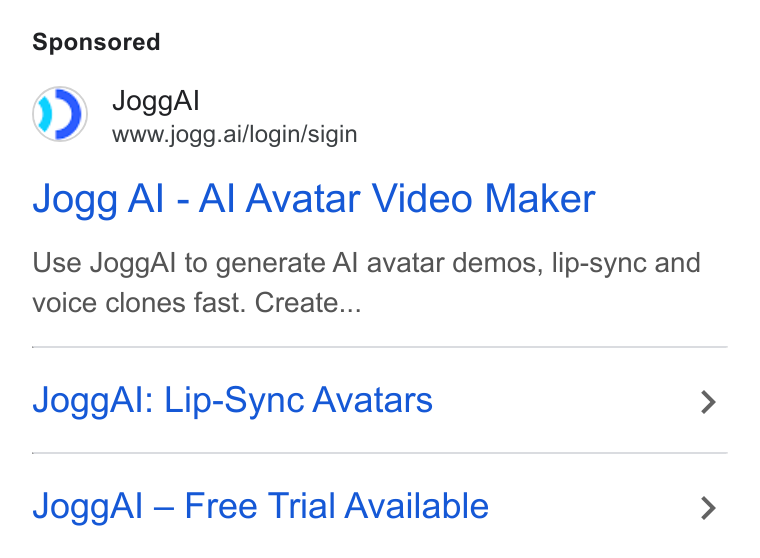Click the JoggAI site name above the URL
Screen dimensions: 760x558
click(x=156, y=101)
